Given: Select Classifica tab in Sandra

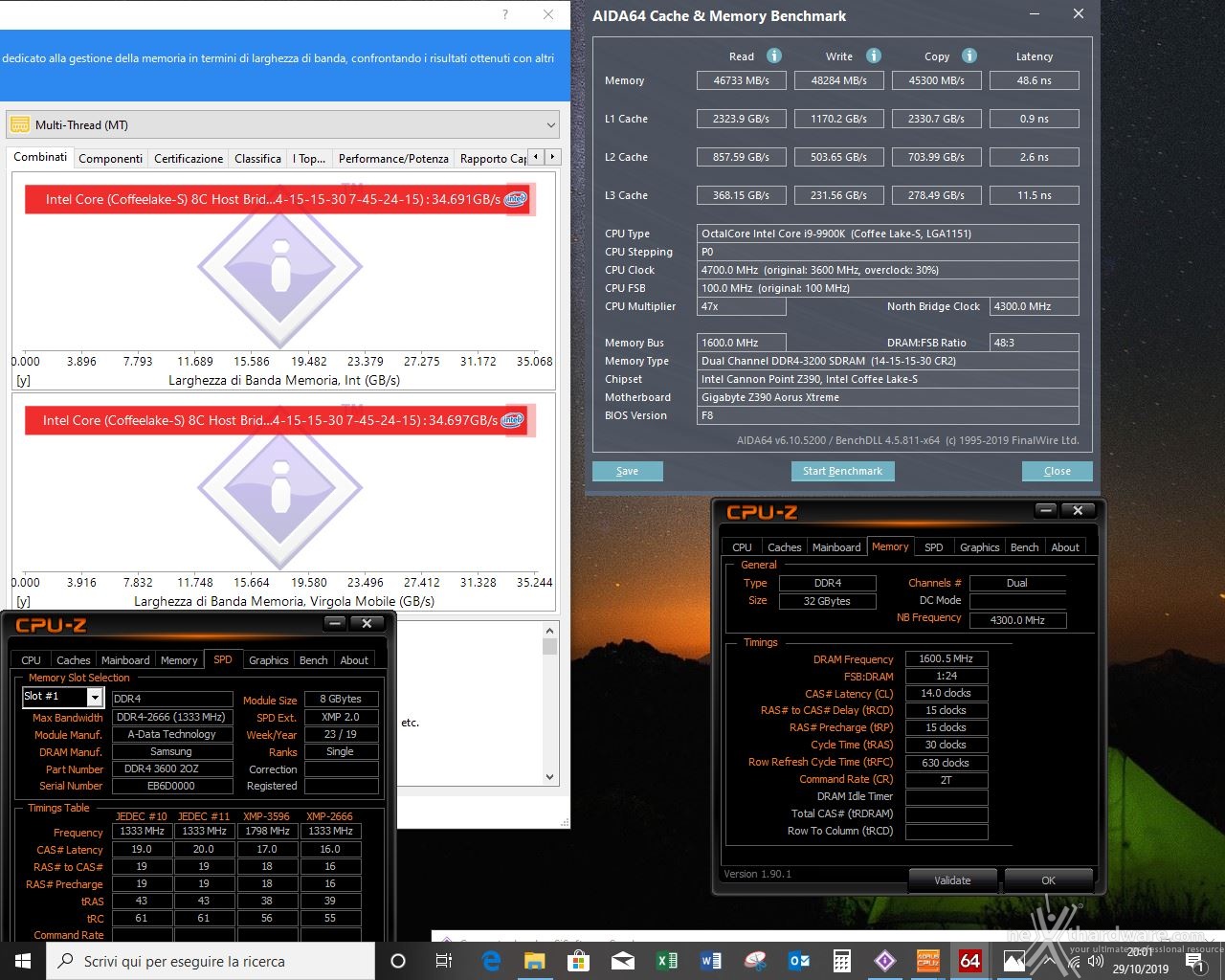Looking at the screenshot, I should click(258, 159).
